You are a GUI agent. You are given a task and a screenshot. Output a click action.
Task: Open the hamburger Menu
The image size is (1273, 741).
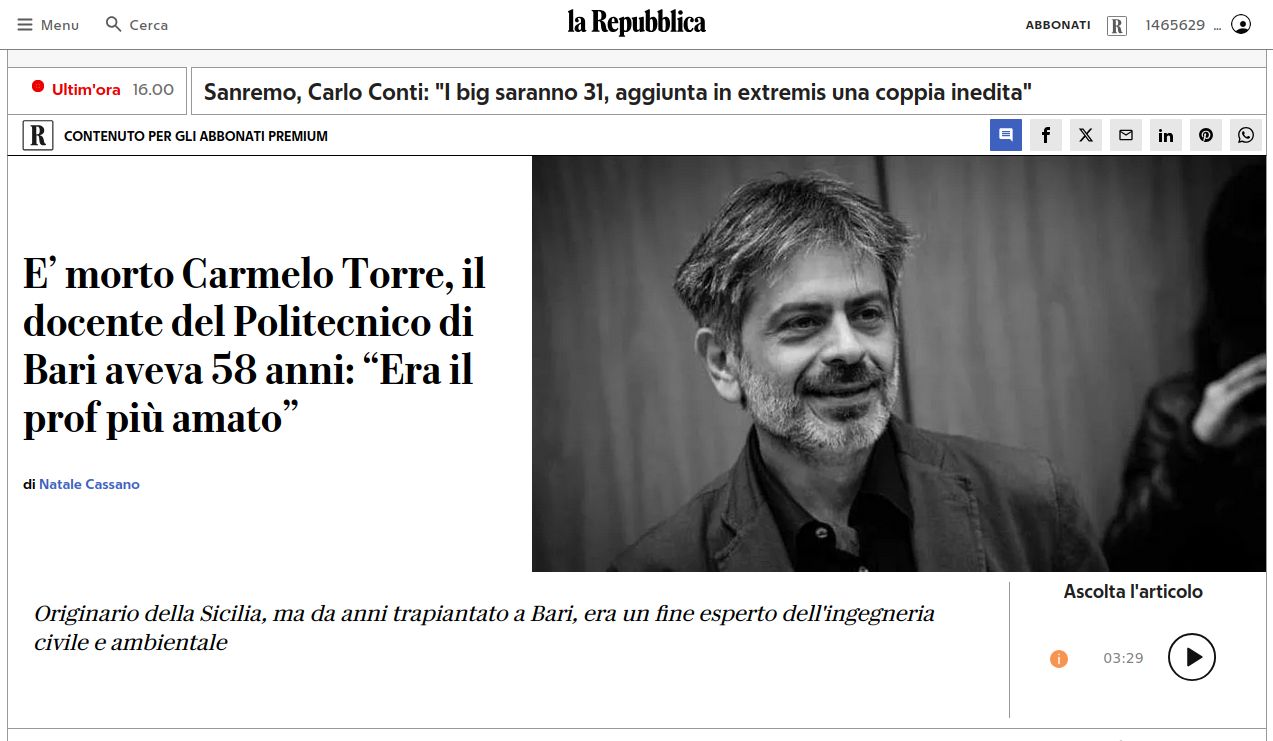tap(48, 24)
